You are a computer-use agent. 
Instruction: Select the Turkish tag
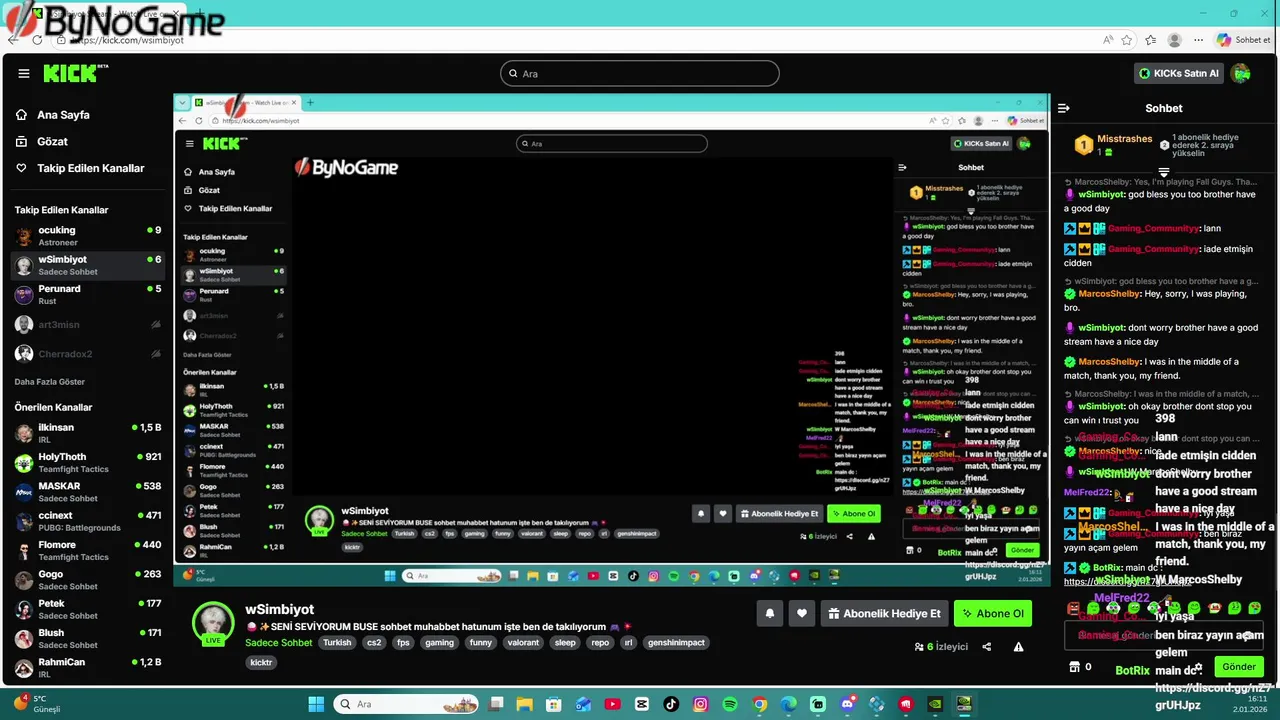pyautogui.click(x=337, y=642)
